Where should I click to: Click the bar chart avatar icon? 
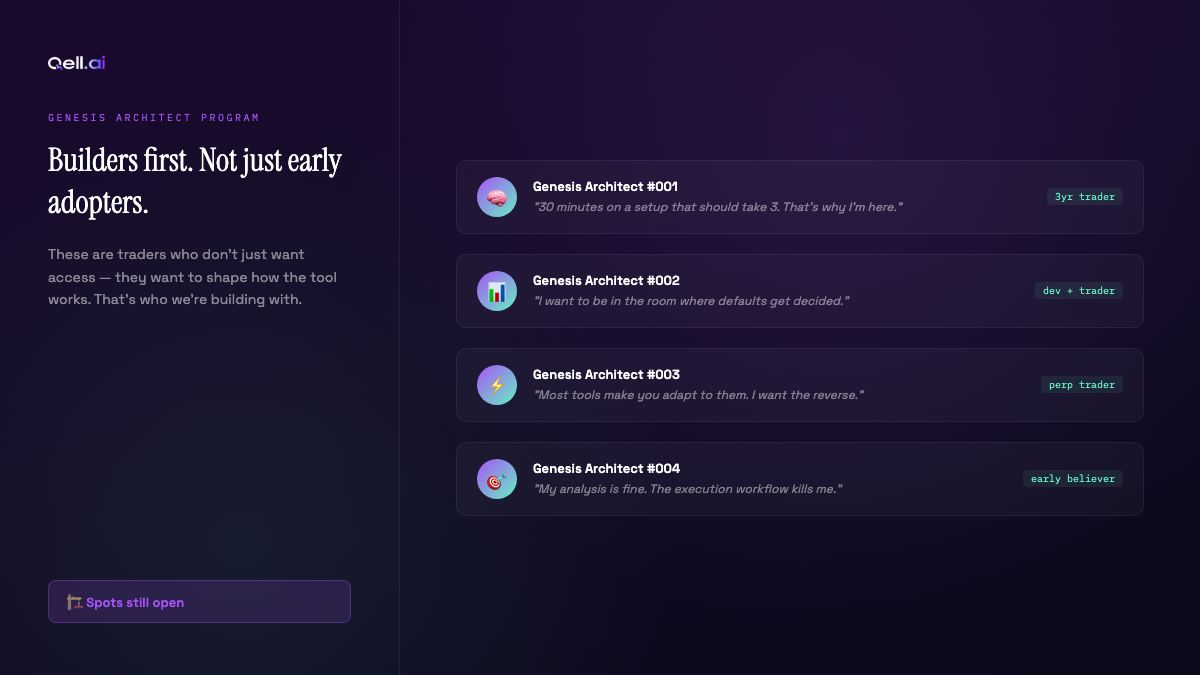(497, 291)
